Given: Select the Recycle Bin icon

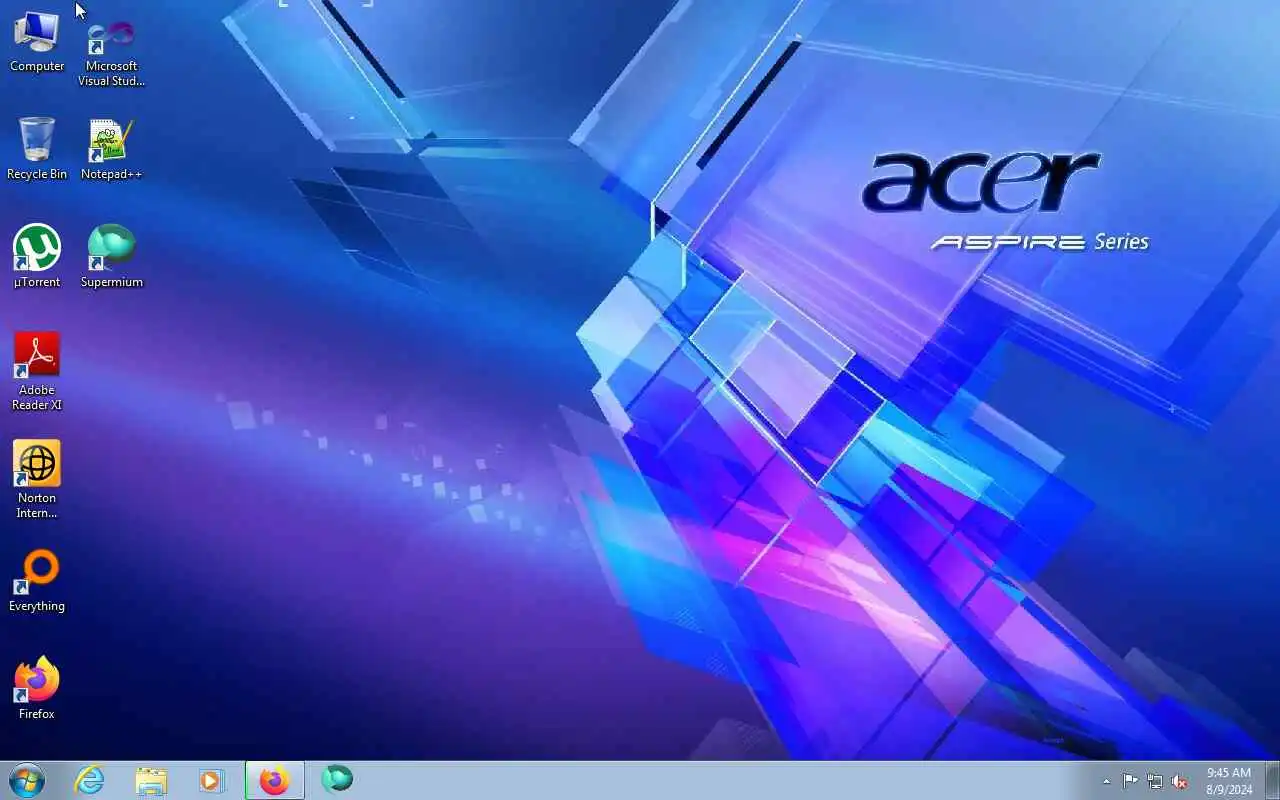Looking at the screenshot, I should pos(37,149).
